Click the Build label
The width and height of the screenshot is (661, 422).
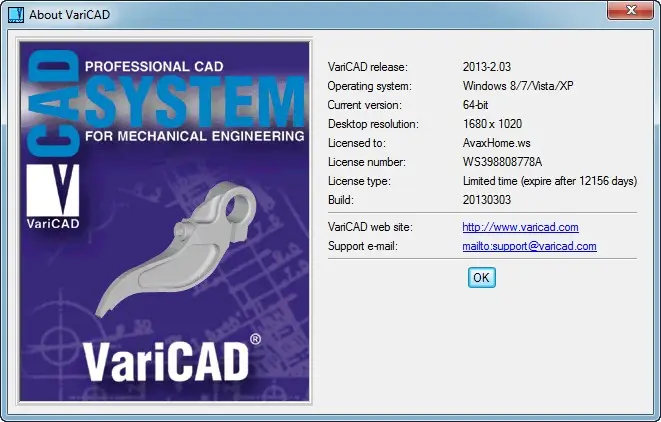pyautogui.click(x=341, y=200)
